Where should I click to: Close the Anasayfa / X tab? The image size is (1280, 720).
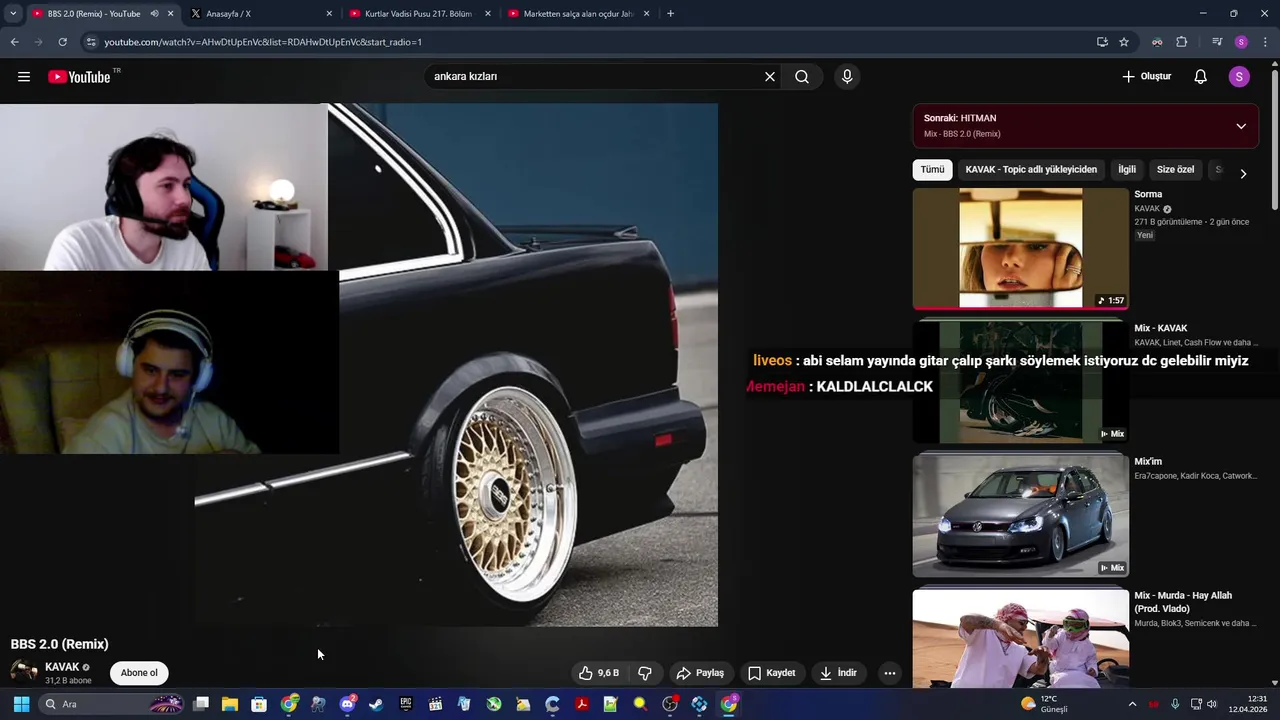tap(329, 14)
